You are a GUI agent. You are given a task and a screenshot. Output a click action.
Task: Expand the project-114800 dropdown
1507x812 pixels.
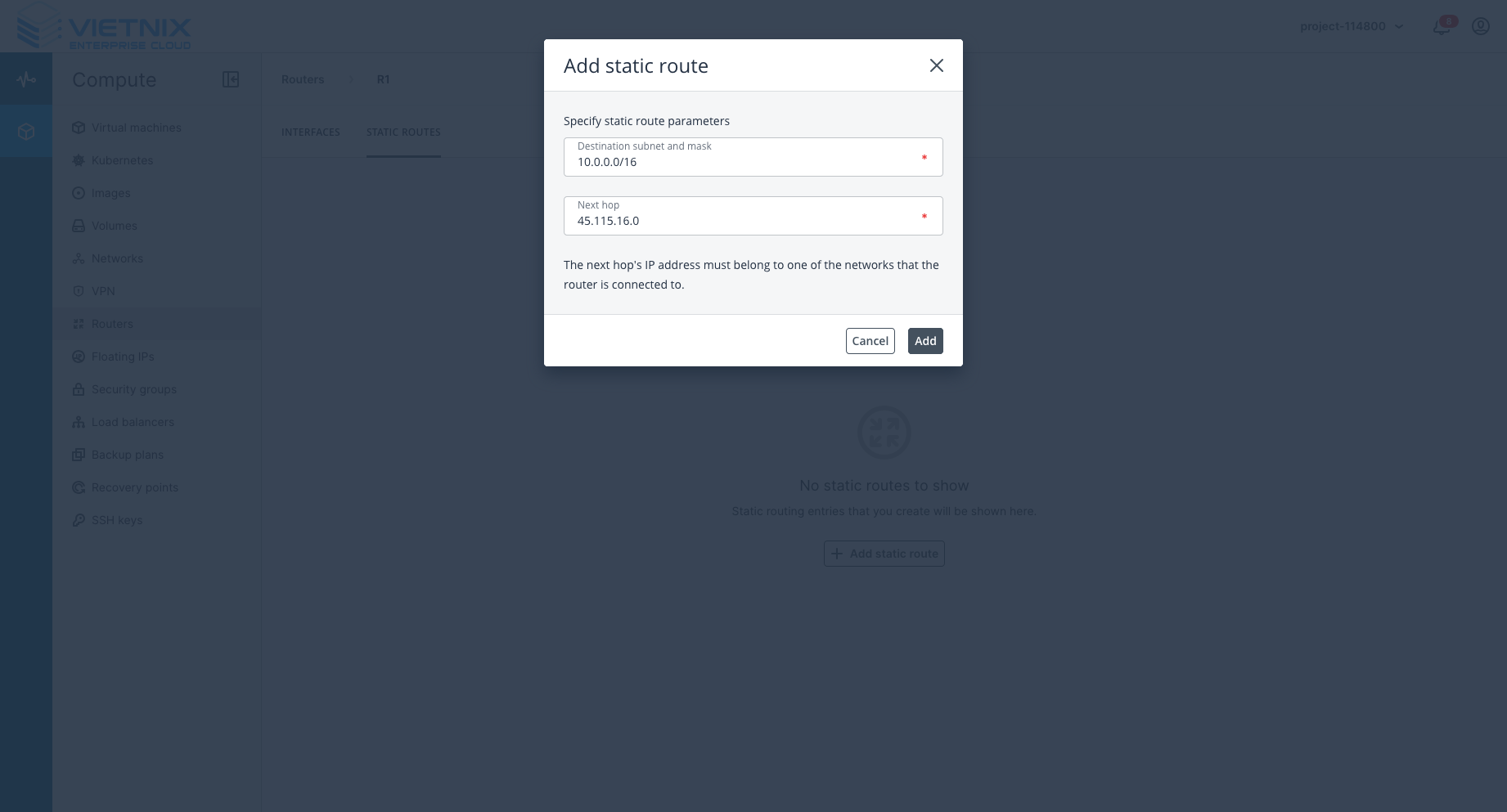(1352, 26)
